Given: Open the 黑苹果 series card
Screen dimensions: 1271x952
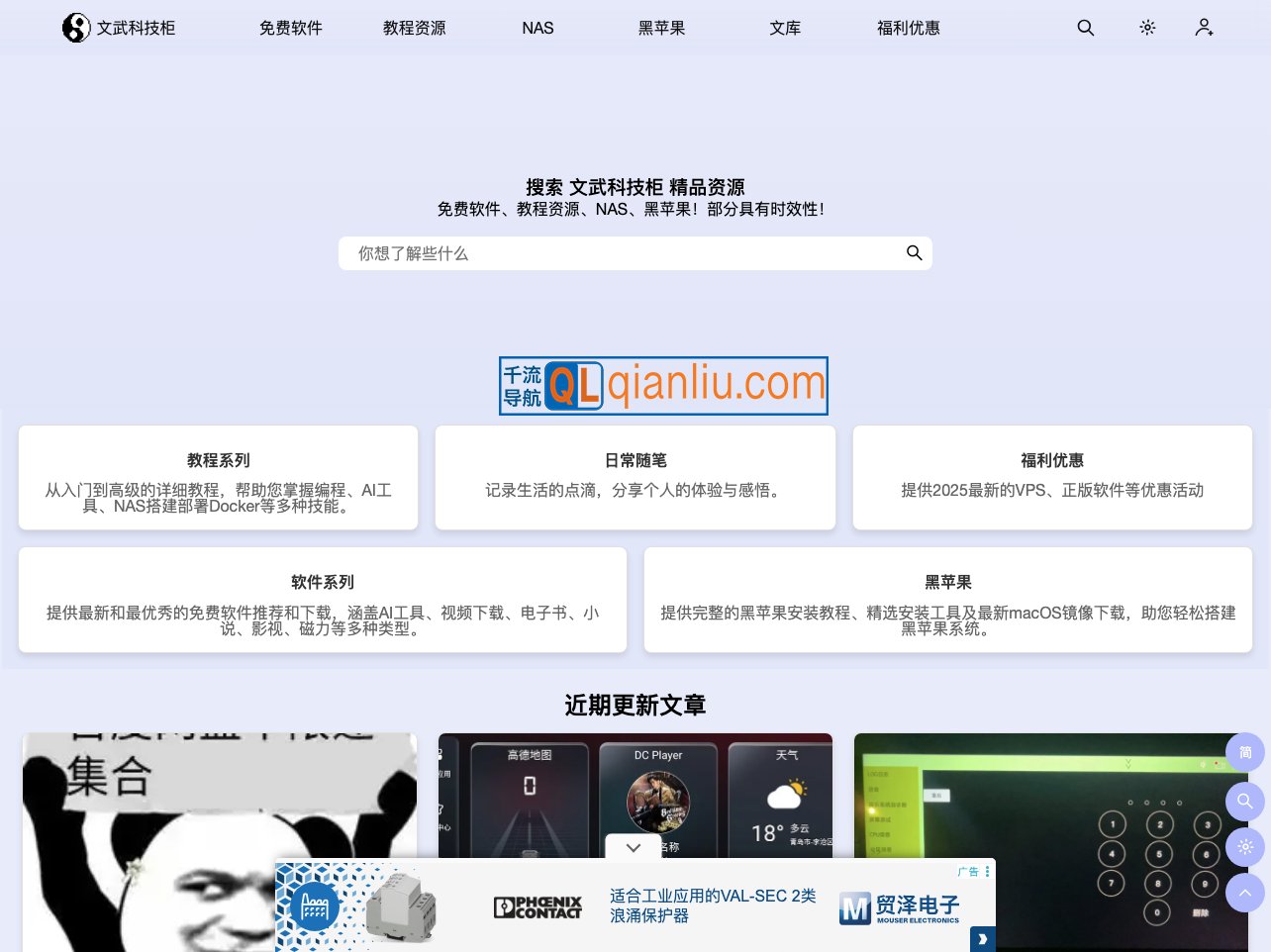Looking at the screenshot, I should 947,600.
